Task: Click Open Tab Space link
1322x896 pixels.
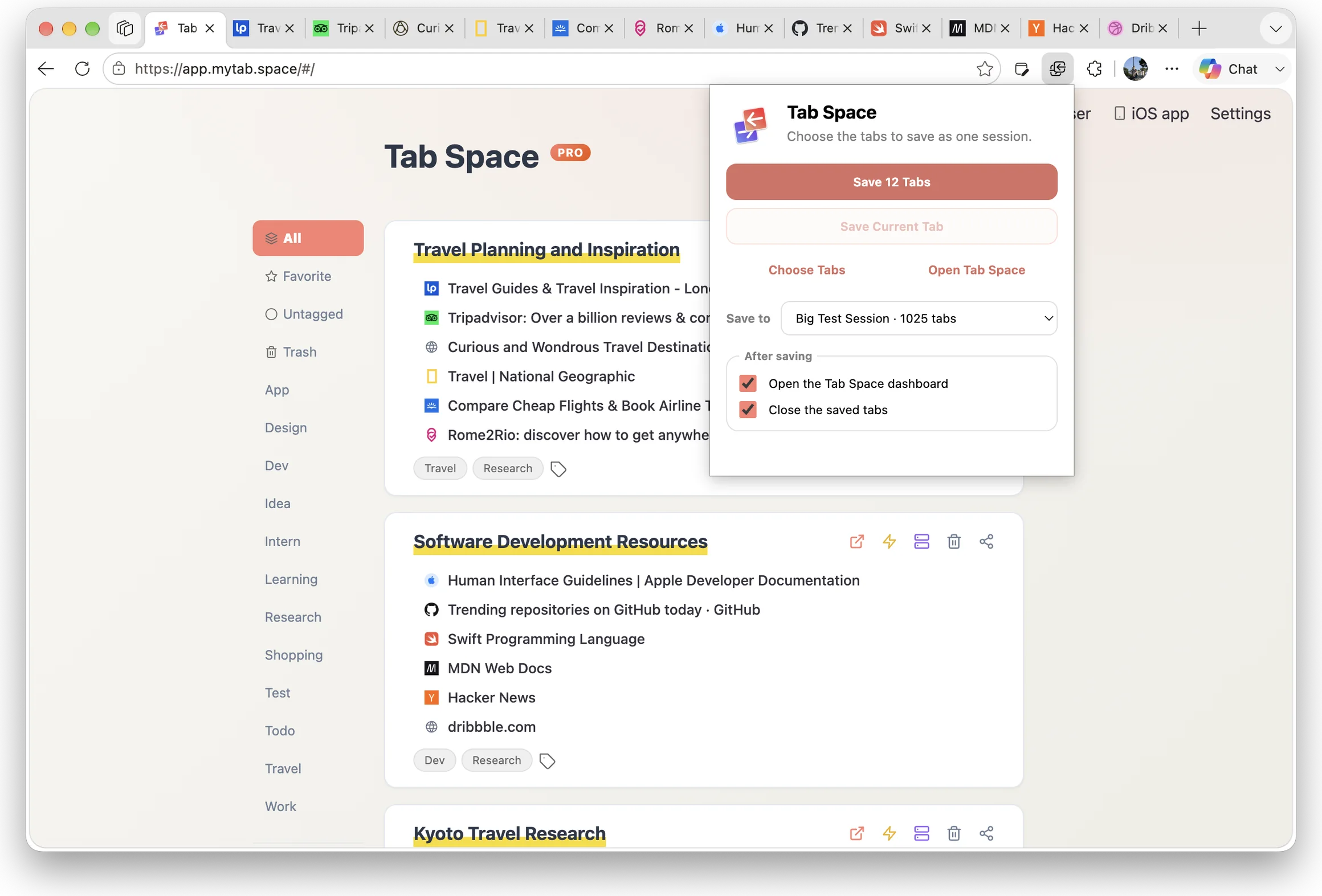Action: [x=976, y=270]
